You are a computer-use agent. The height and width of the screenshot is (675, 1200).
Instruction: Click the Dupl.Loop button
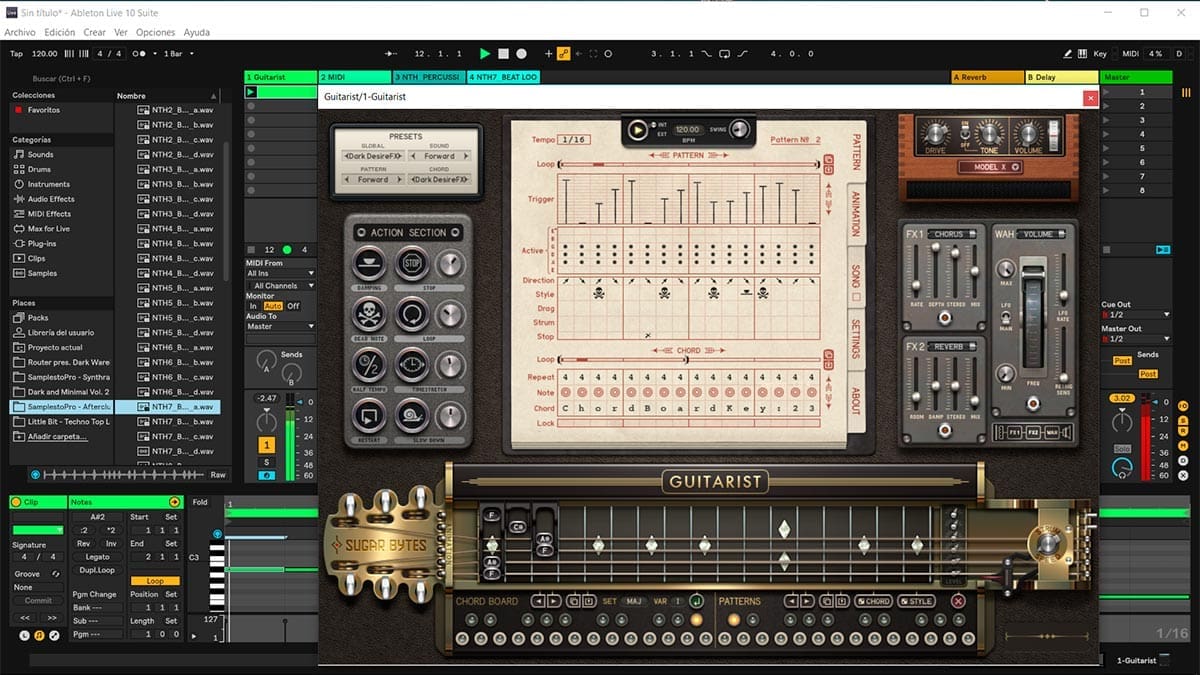coord(97,569)
